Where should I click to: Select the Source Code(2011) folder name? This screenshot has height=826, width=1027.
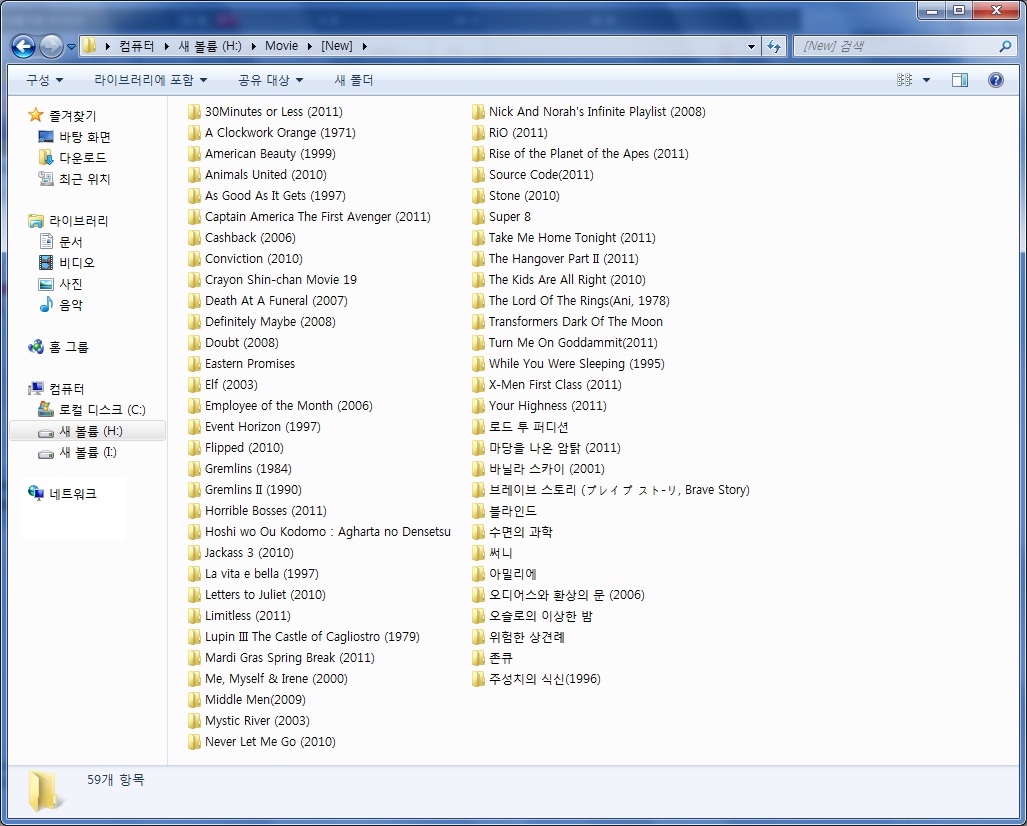point(541,175)
